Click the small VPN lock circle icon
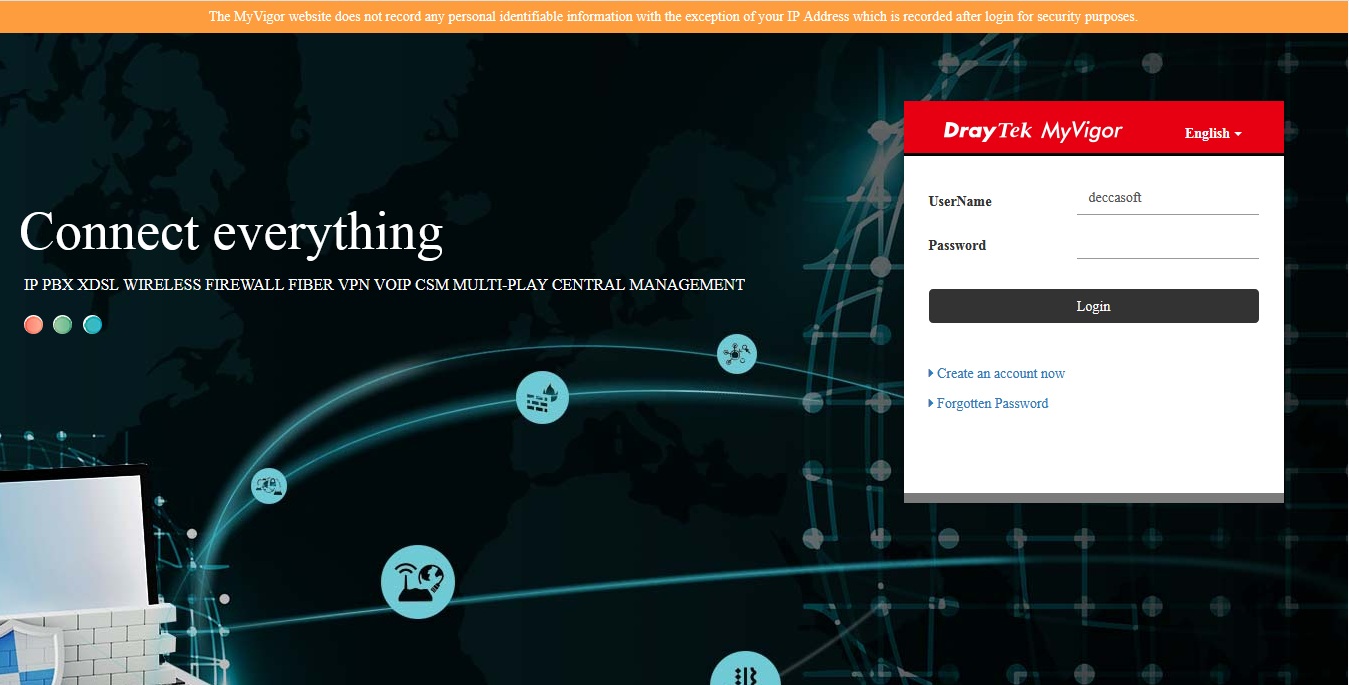The width and height of the screenshot is (1349, 685). point(268,486)
